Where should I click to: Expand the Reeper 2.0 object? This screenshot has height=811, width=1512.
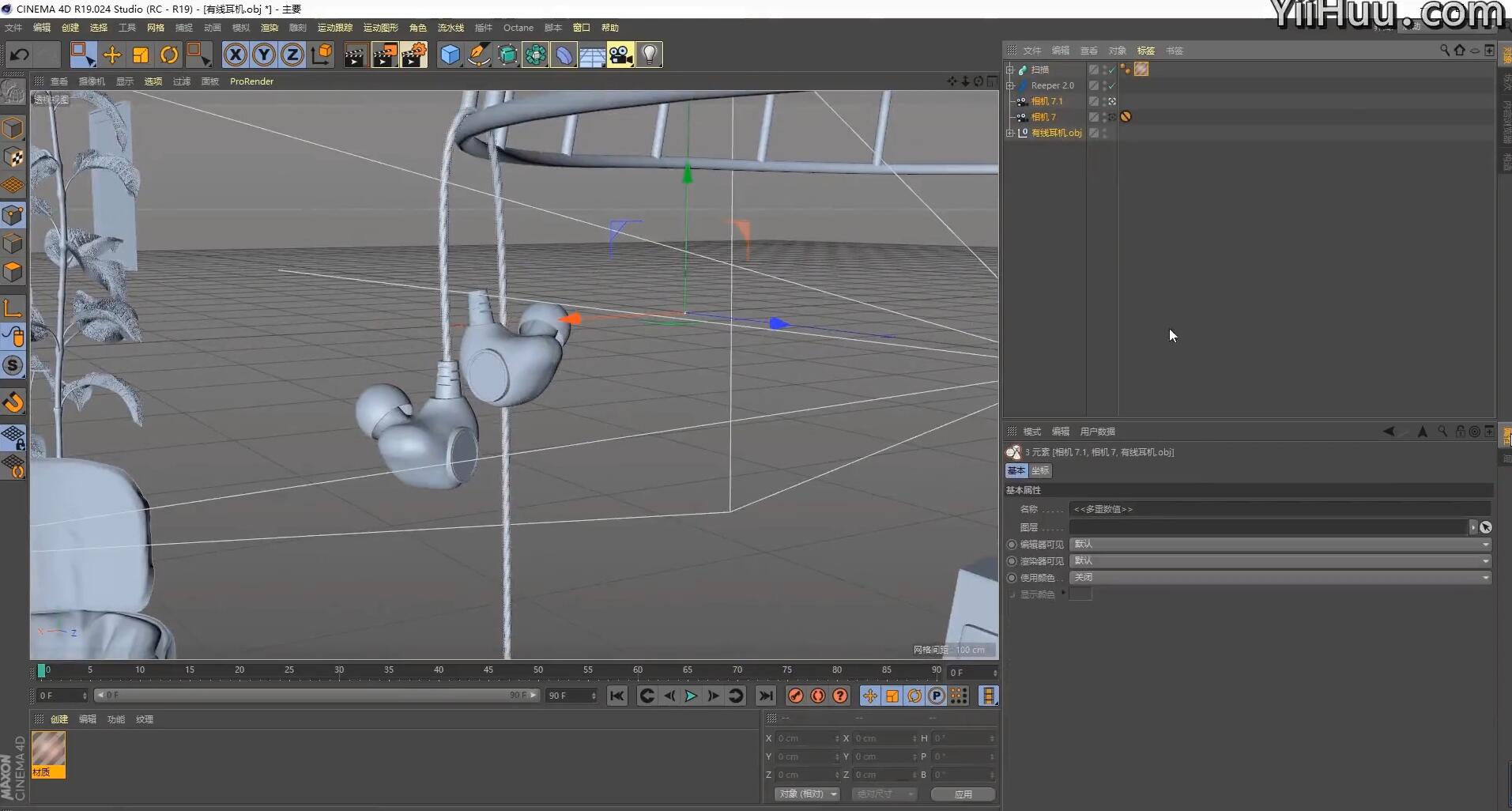coord(1009,85)
